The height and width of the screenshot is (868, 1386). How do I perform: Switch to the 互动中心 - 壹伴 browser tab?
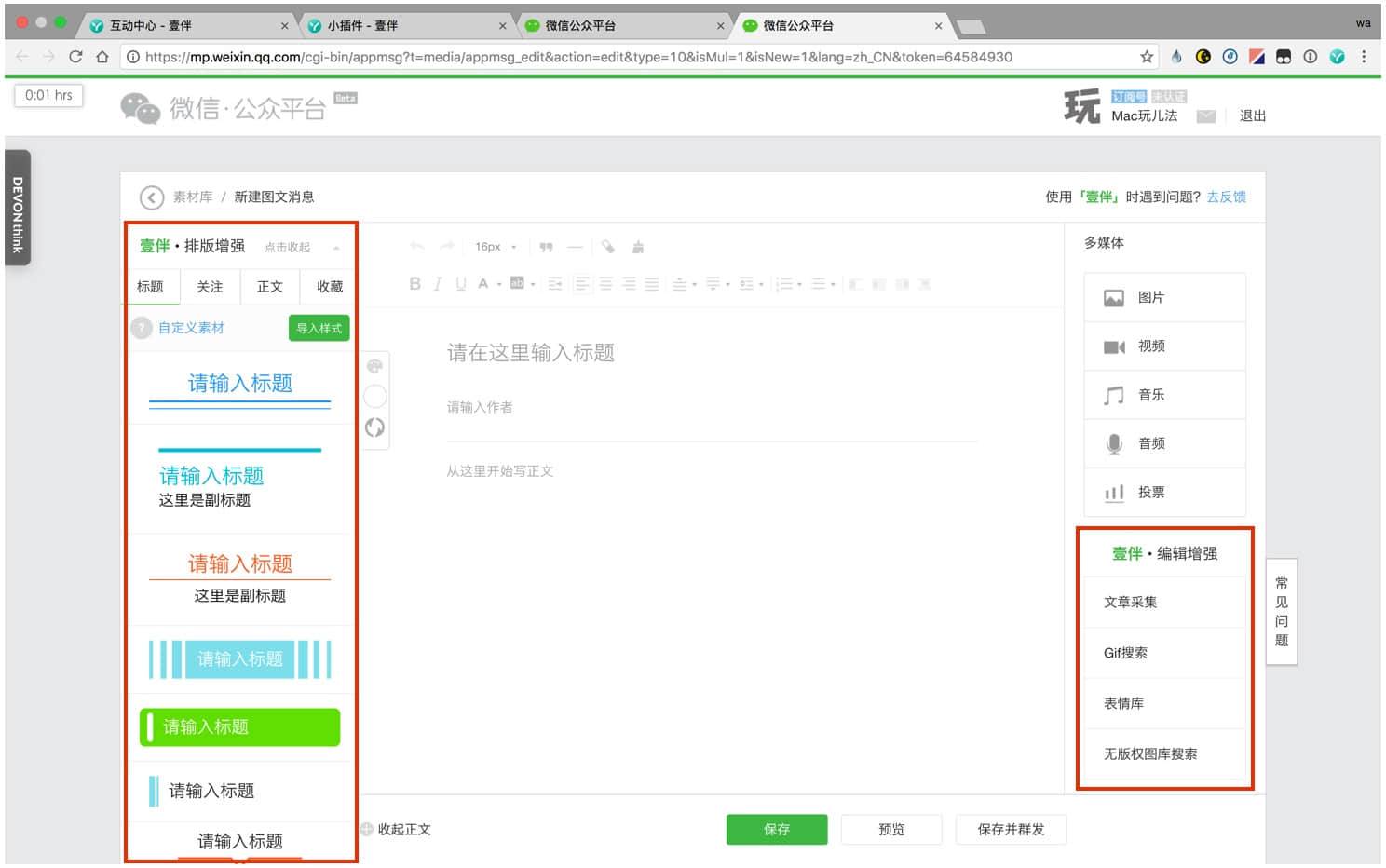pyautogui.click(x=186, y=25)
